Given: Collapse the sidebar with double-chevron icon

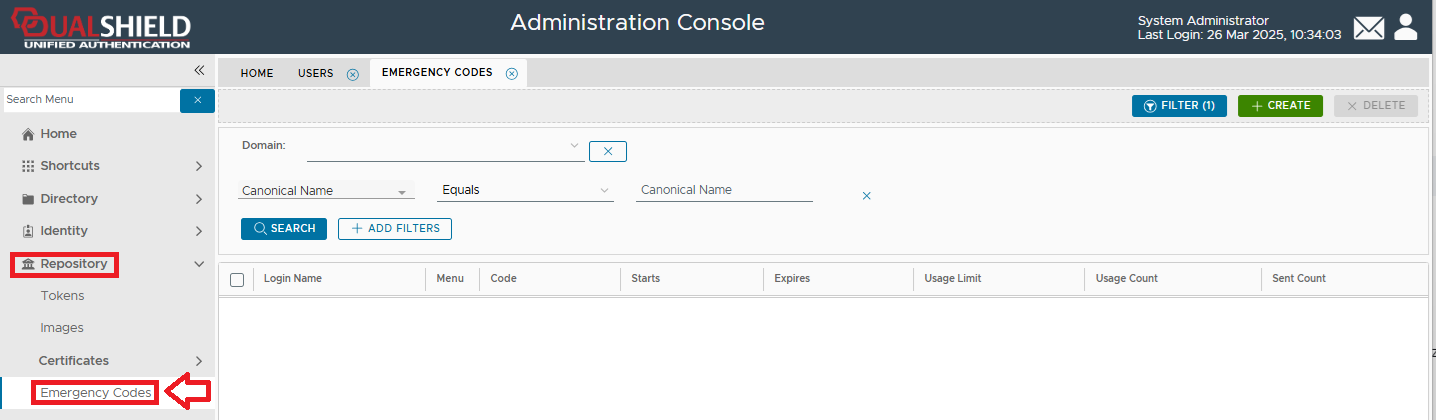Looking at the screenshot, I should [198, 71].
